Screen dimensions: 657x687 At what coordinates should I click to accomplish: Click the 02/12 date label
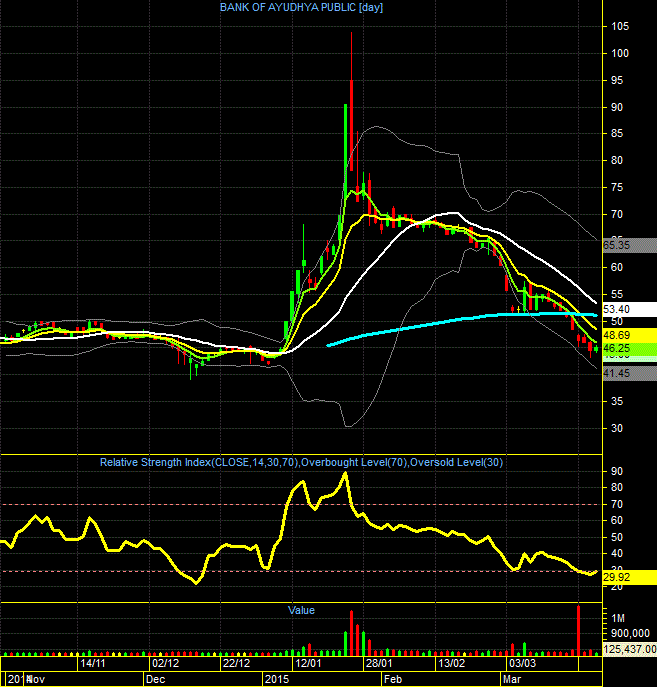point(165,663)
